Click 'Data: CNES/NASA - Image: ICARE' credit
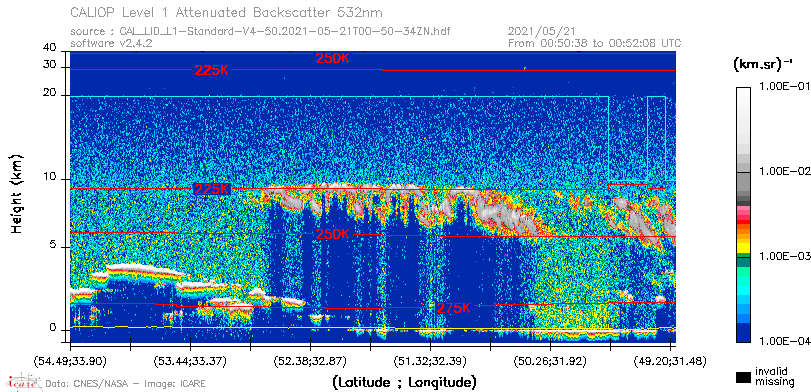This screenshot has height=392, width=811. click(126, 384)
